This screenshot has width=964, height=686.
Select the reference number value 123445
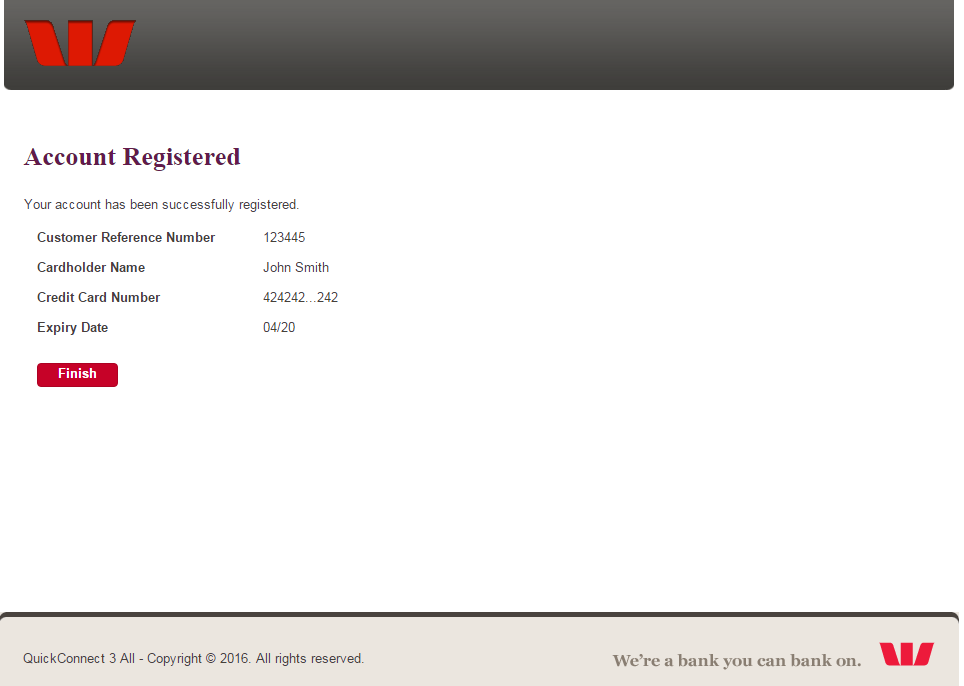coord(283,237)
